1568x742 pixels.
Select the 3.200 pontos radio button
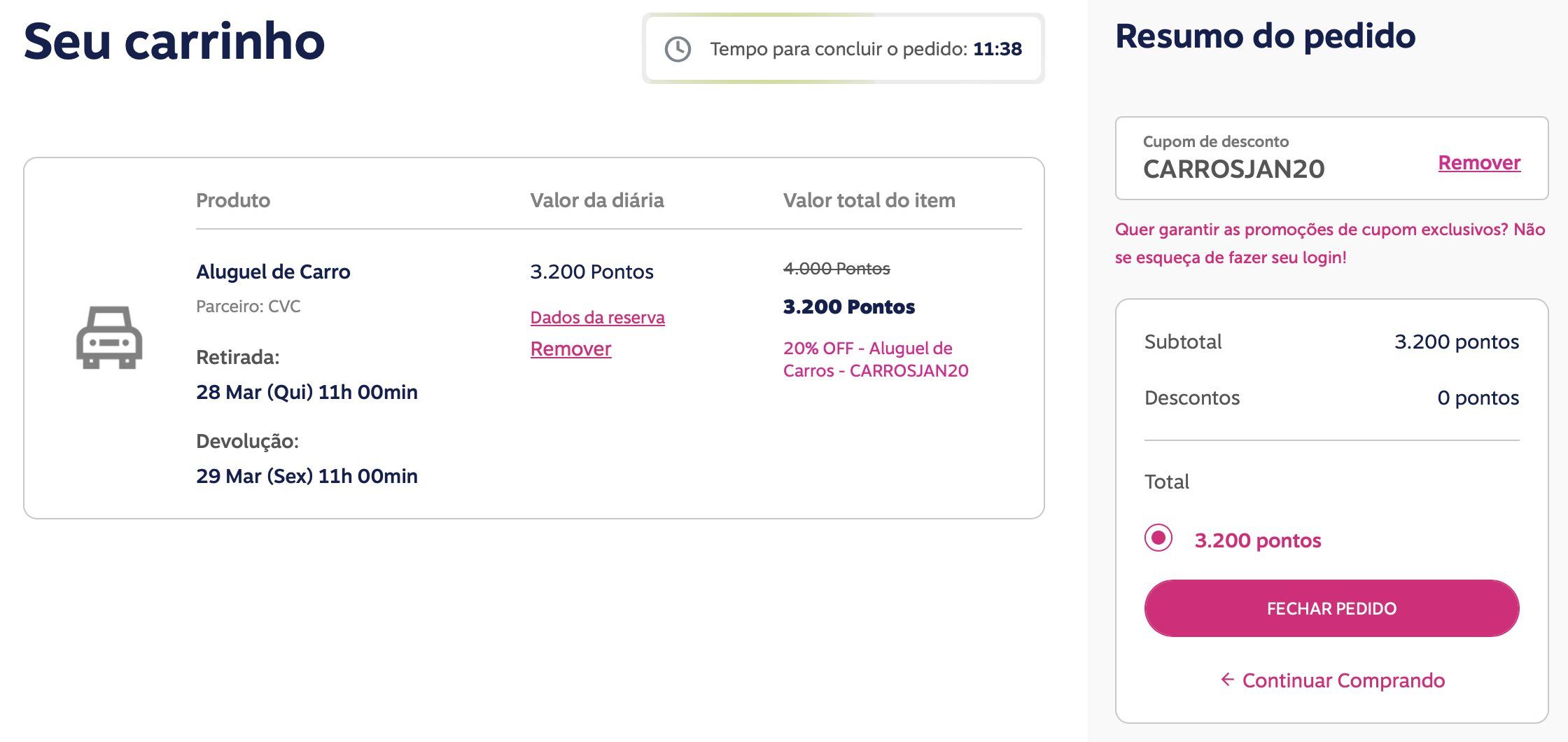pos(1158,538)
